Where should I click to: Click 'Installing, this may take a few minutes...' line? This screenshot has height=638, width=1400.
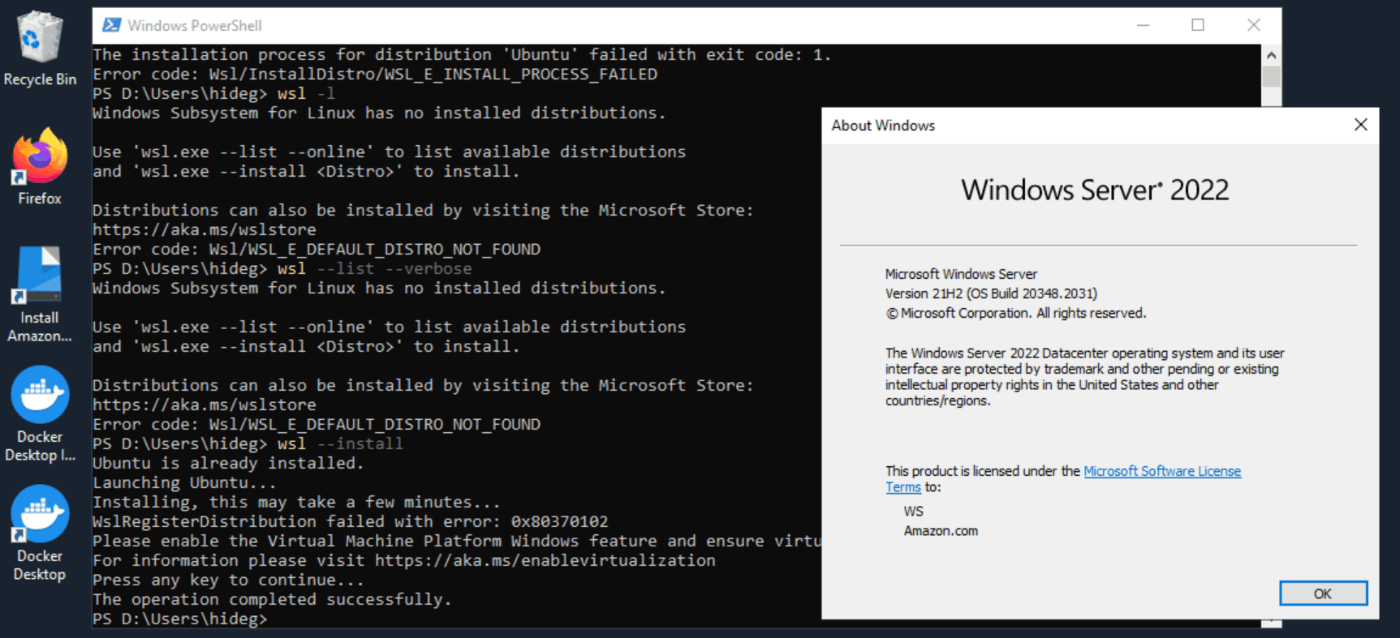296,502
